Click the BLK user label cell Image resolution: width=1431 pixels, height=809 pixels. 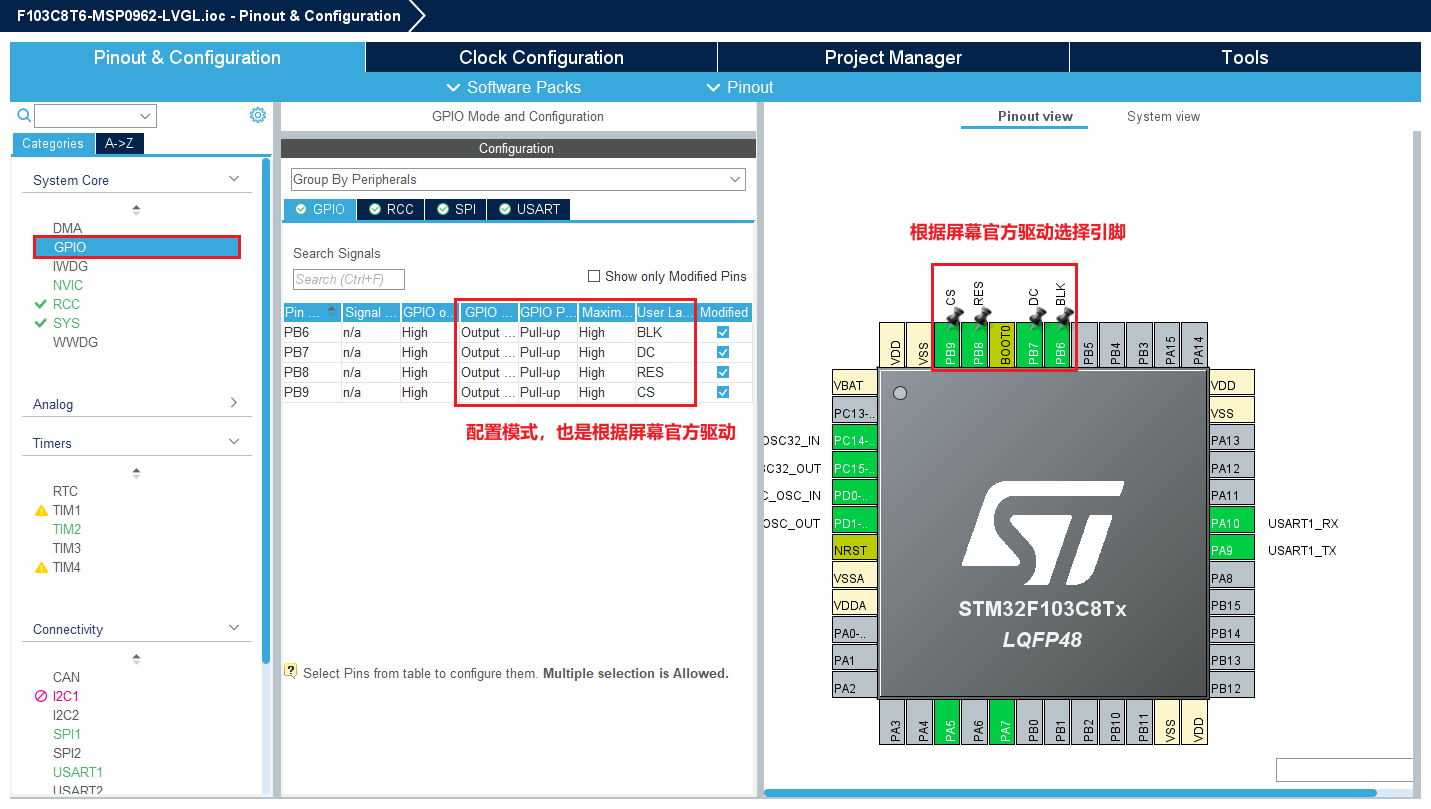pyautogui.click(x=665, y=332)
